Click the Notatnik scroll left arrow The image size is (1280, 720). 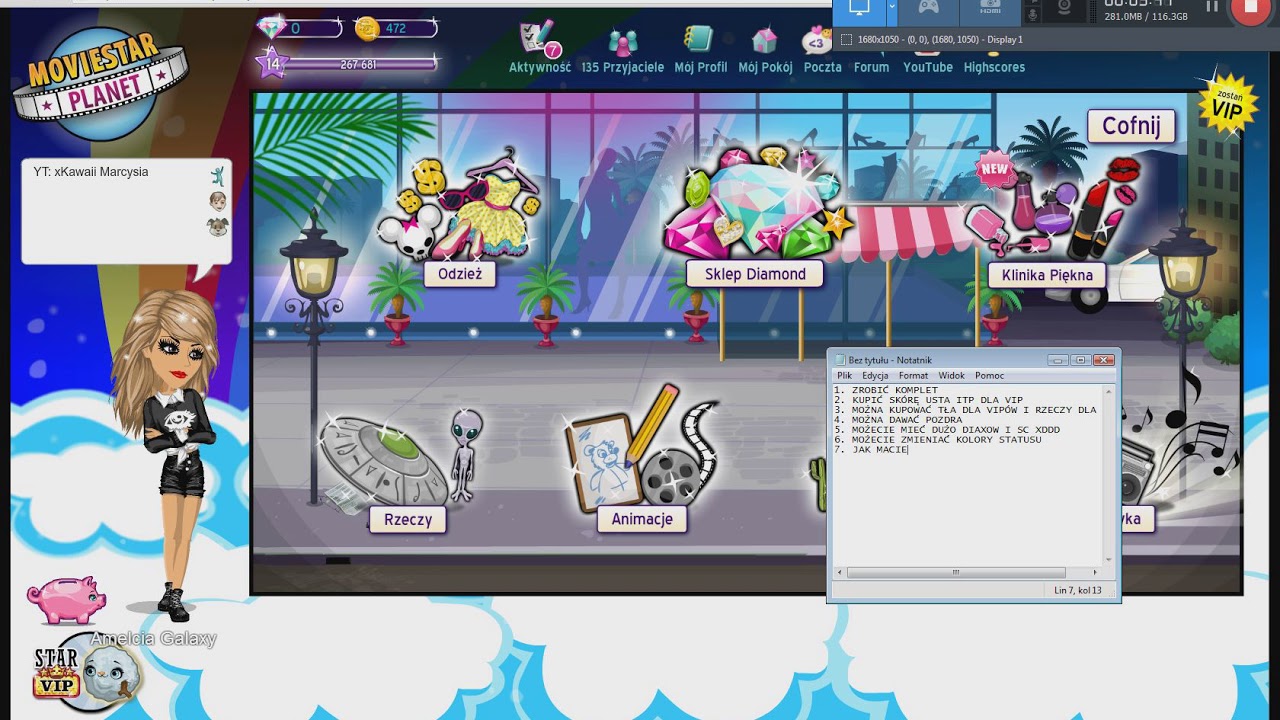pyautogui.click(x=839, y=573)
